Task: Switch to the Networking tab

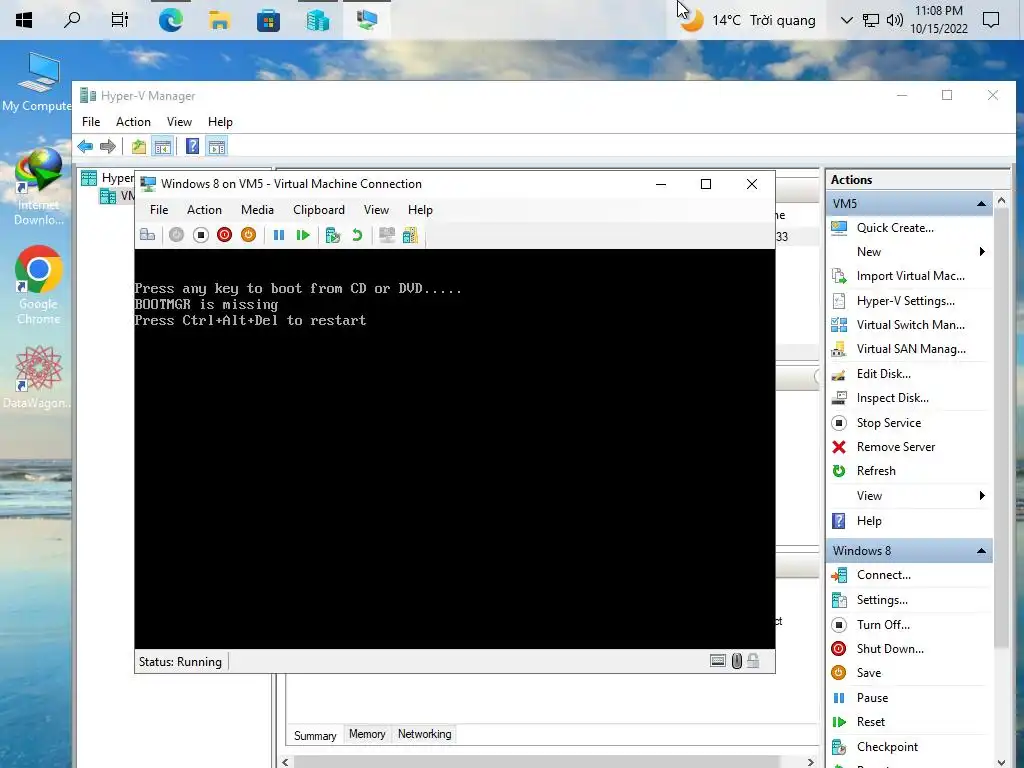Action: tap(424, 734)
